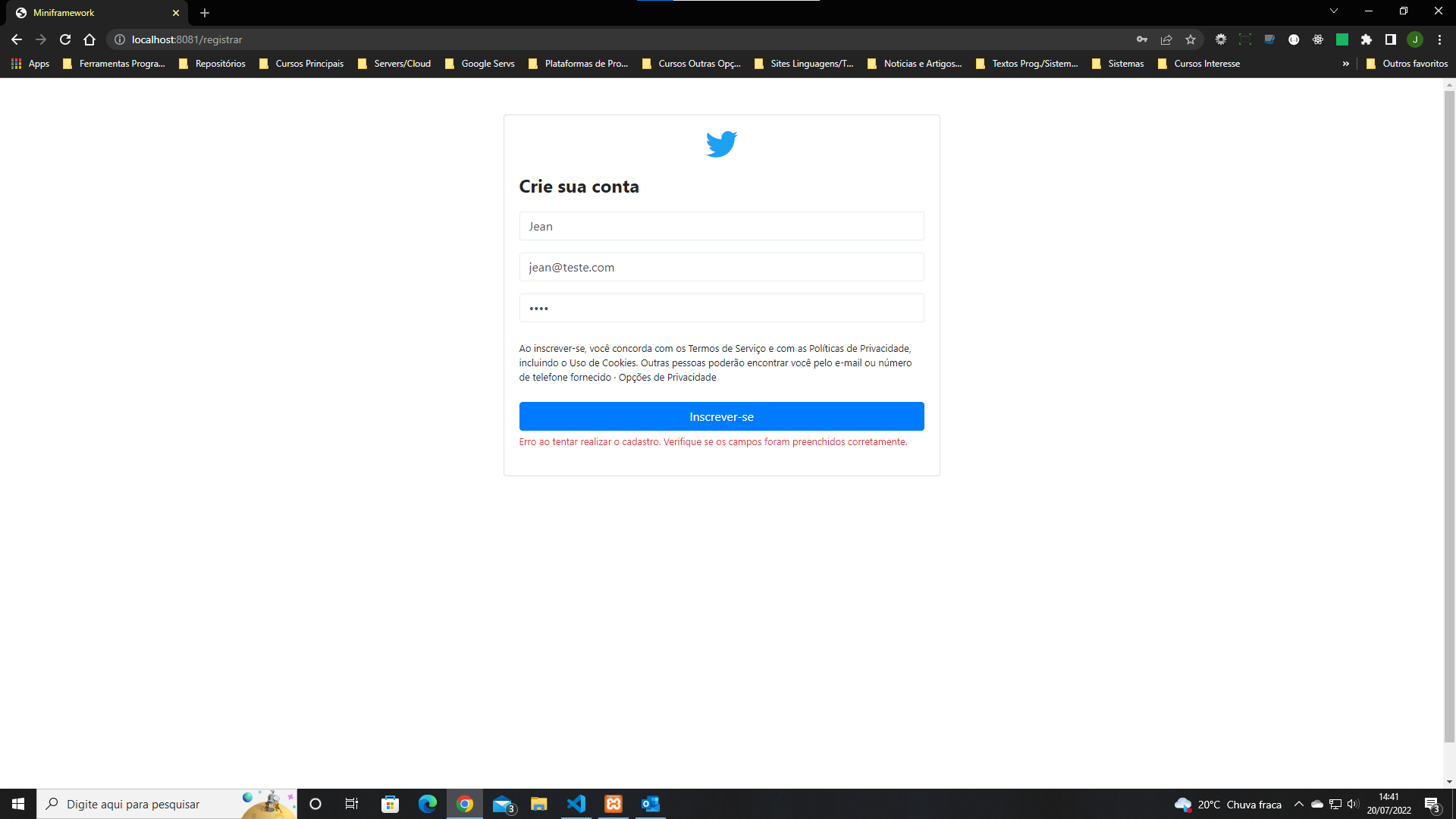Open the Cursos Principais bookmark folder
The width and height of the screenshot is (1456, 819).
pos(301,64)
